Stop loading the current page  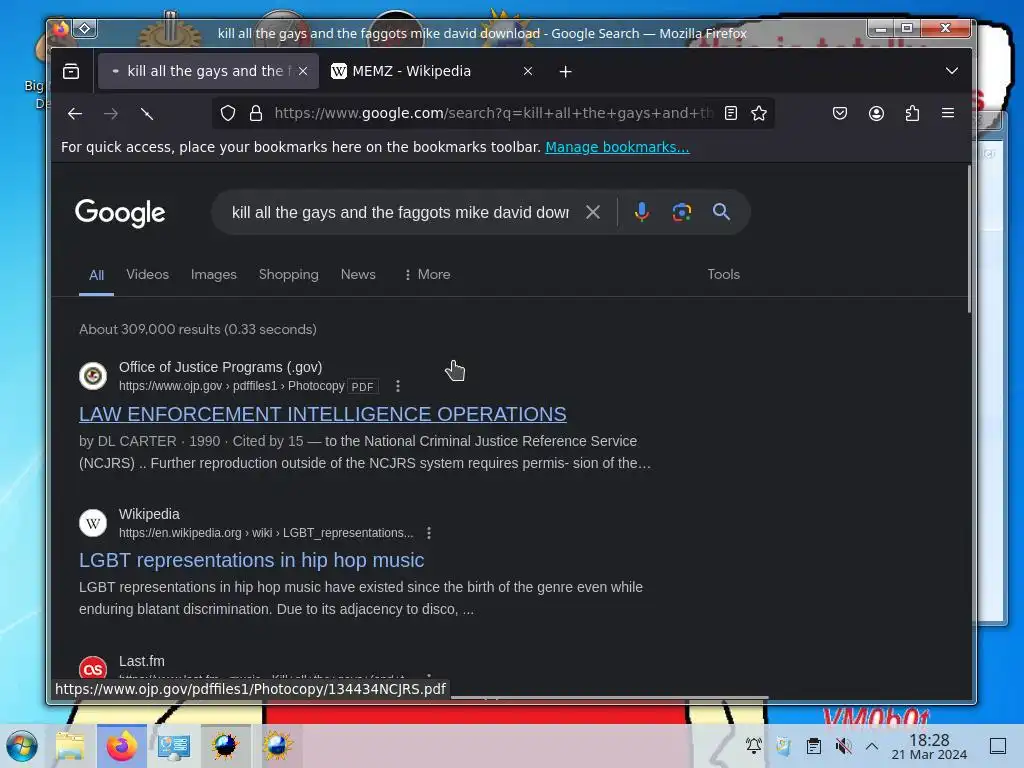(147, 114)
